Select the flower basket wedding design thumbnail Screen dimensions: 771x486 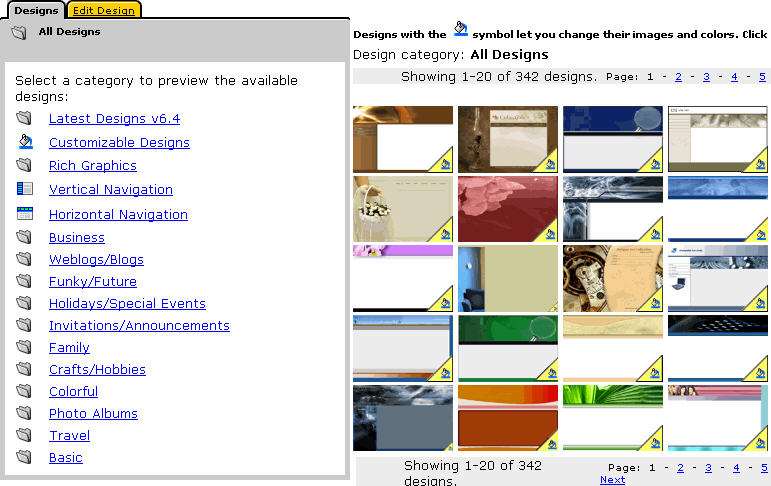tap(403, 209)
